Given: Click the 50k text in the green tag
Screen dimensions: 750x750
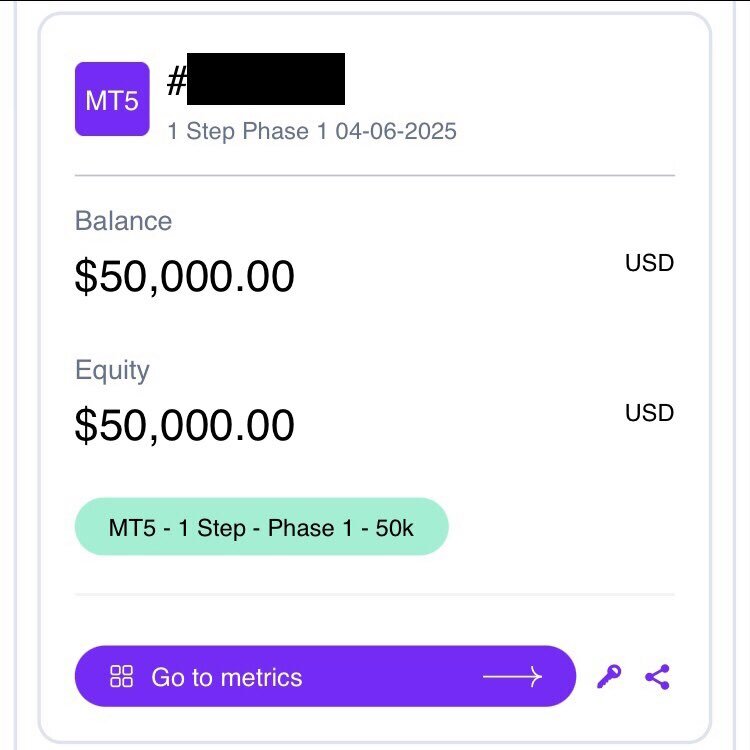Looking at the screenshot, I should [394, 527].
